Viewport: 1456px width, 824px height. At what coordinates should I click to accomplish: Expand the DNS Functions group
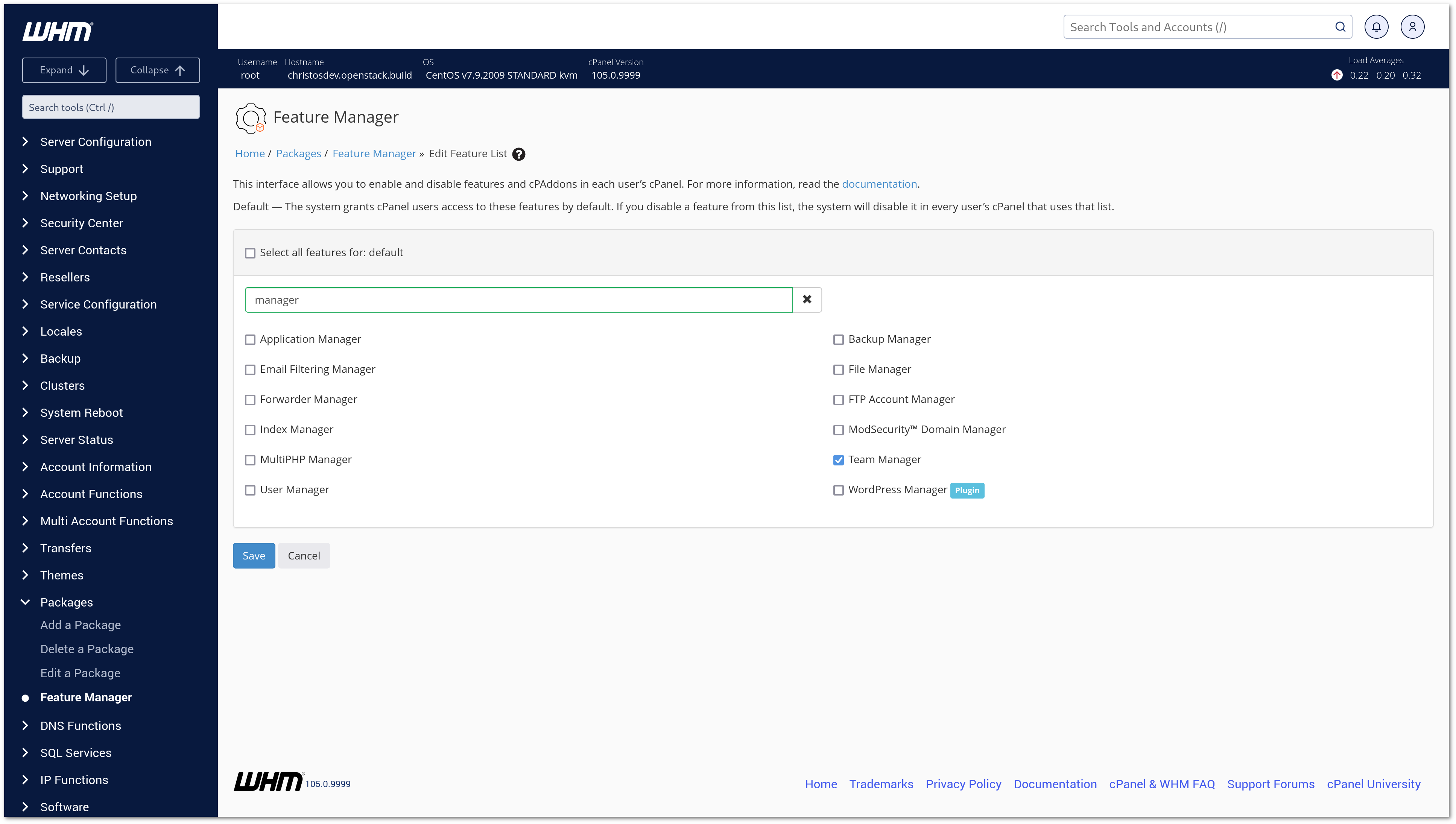click(81, 725)
